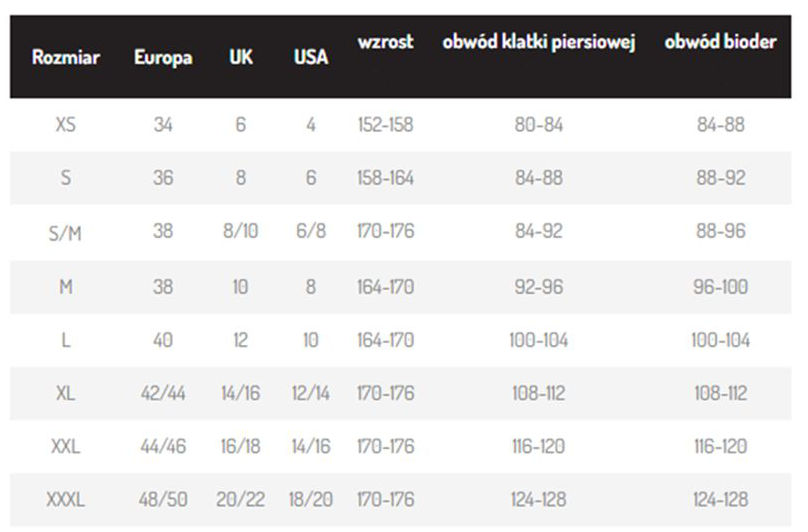Click the 116-120 hip measurement
The width and height of the screenshot is (808, 532).
[x=720, y=446]
